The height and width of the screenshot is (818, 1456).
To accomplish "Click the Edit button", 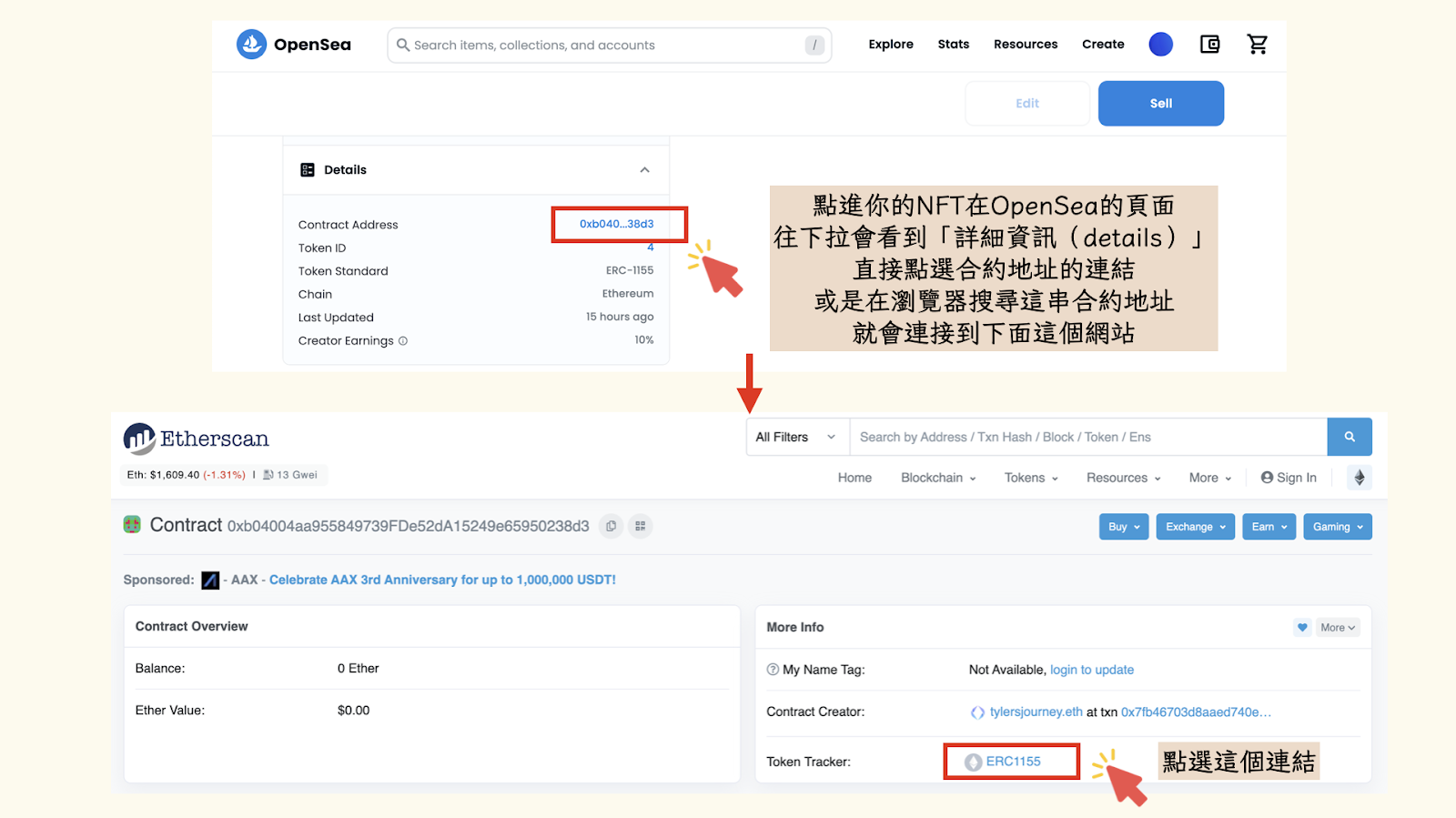I will (1027, 104).
